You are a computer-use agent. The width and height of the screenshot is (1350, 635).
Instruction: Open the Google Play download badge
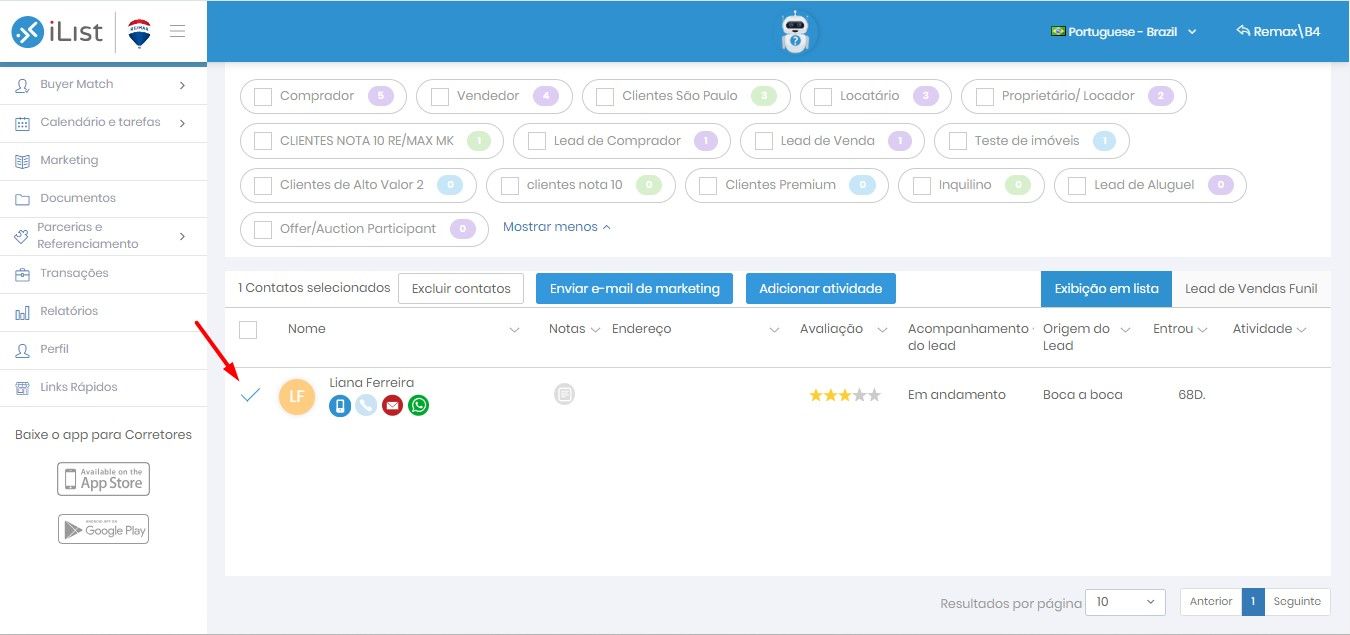(103, 529)
